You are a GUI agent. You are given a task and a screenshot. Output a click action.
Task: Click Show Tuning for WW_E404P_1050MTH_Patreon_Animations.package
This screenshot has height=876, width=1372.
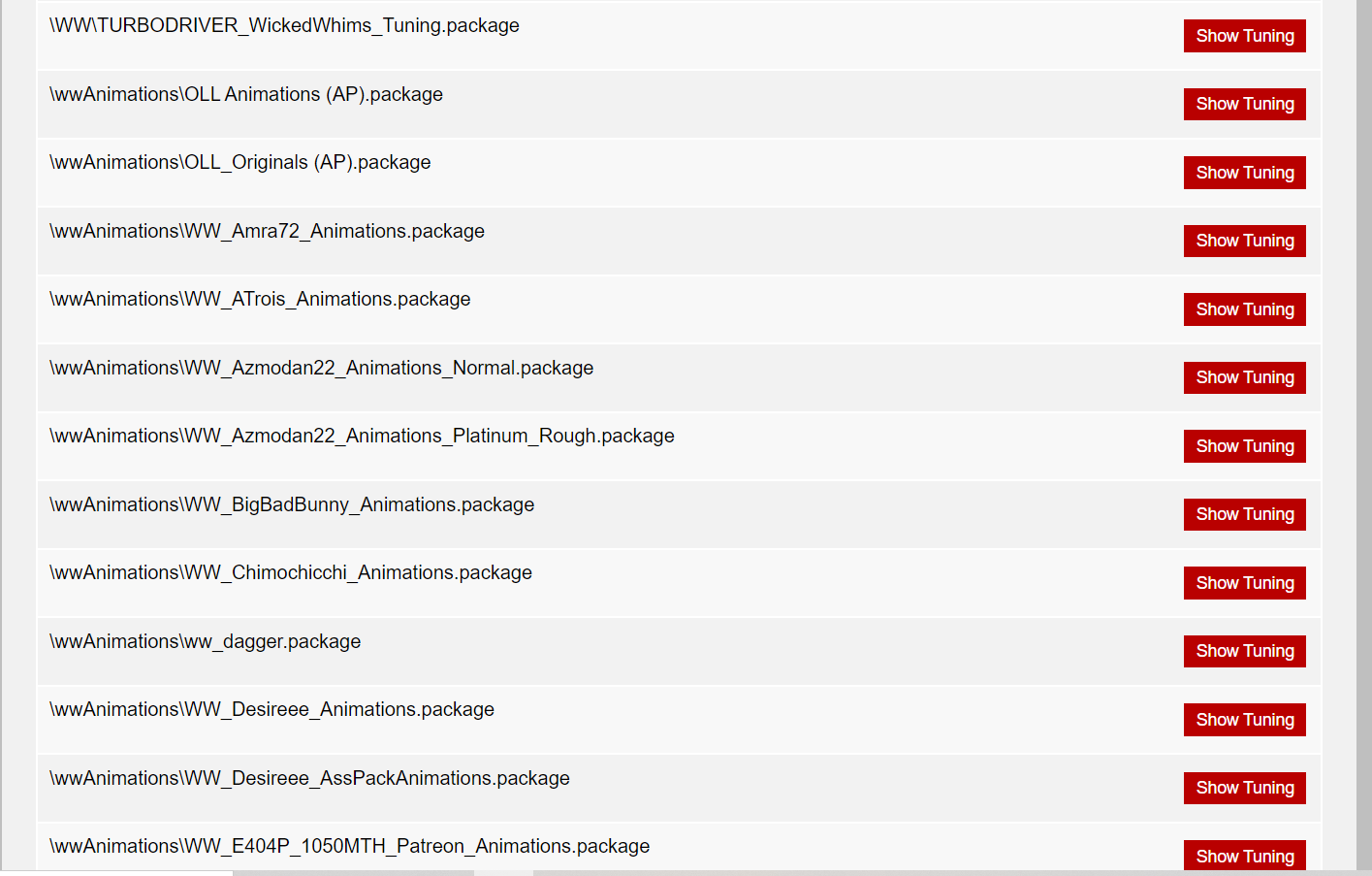coord(1244,856)
